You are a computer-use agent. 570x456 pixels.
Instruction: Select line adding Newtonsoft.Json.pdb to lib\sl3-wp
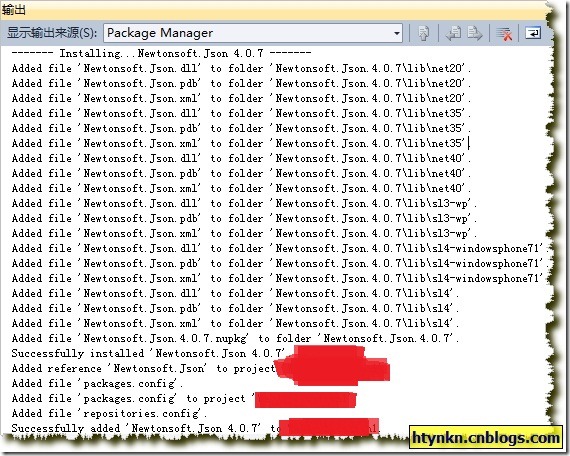(x=244, y=219)
